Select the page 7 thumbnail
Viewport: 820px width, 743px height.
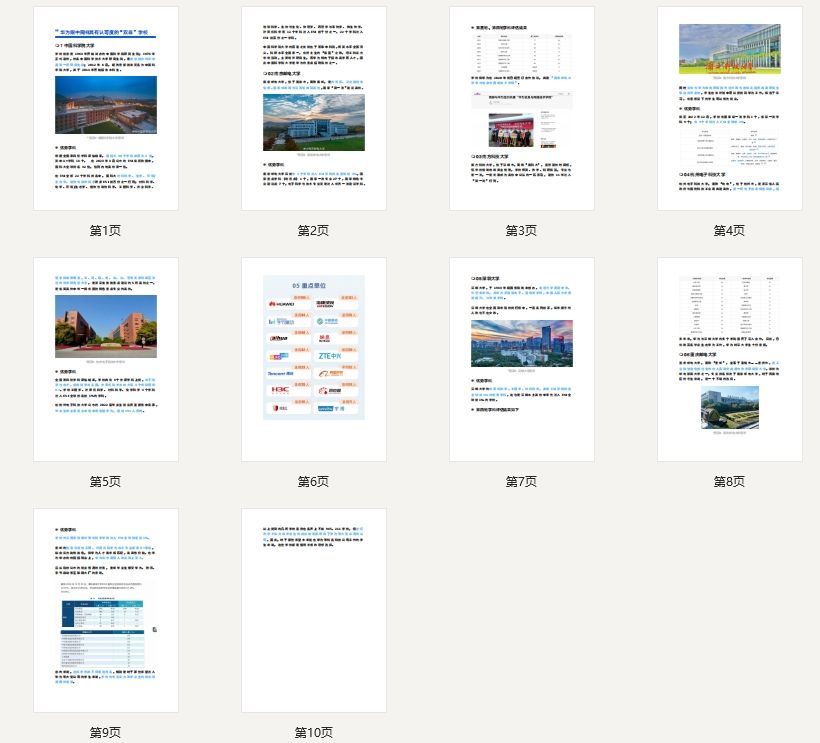coord(521,360)
